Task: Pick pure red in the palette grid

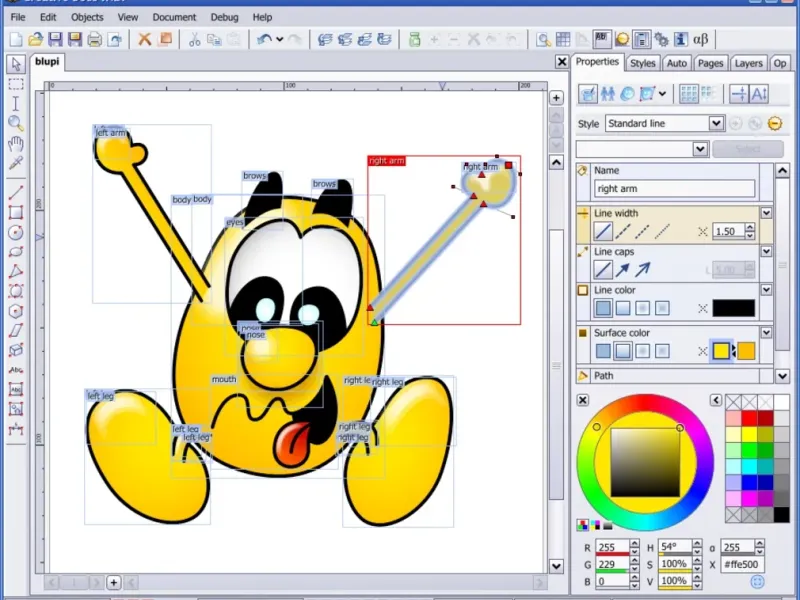Action: 749,418
